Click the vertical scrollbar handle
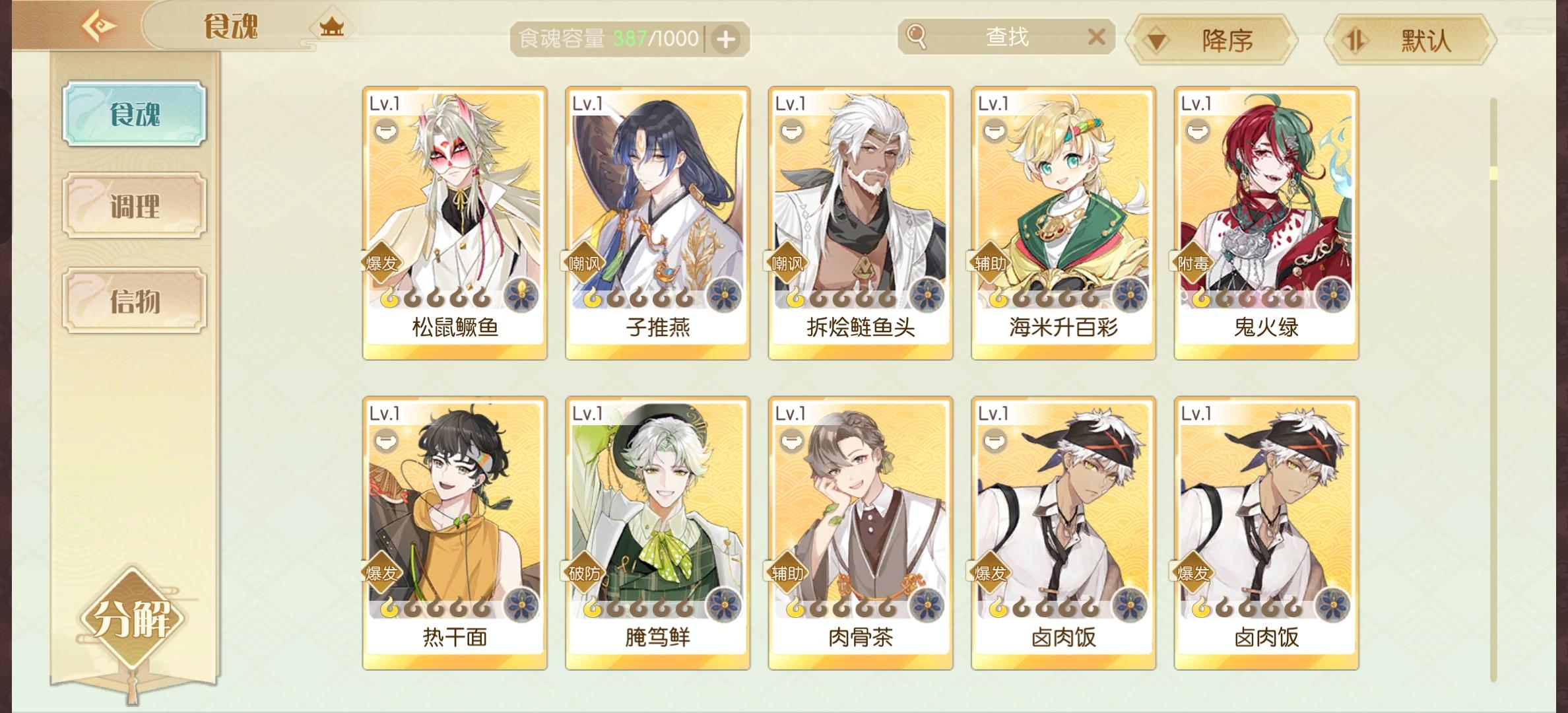This screenshot has height=713, width=1568. 1493,173
